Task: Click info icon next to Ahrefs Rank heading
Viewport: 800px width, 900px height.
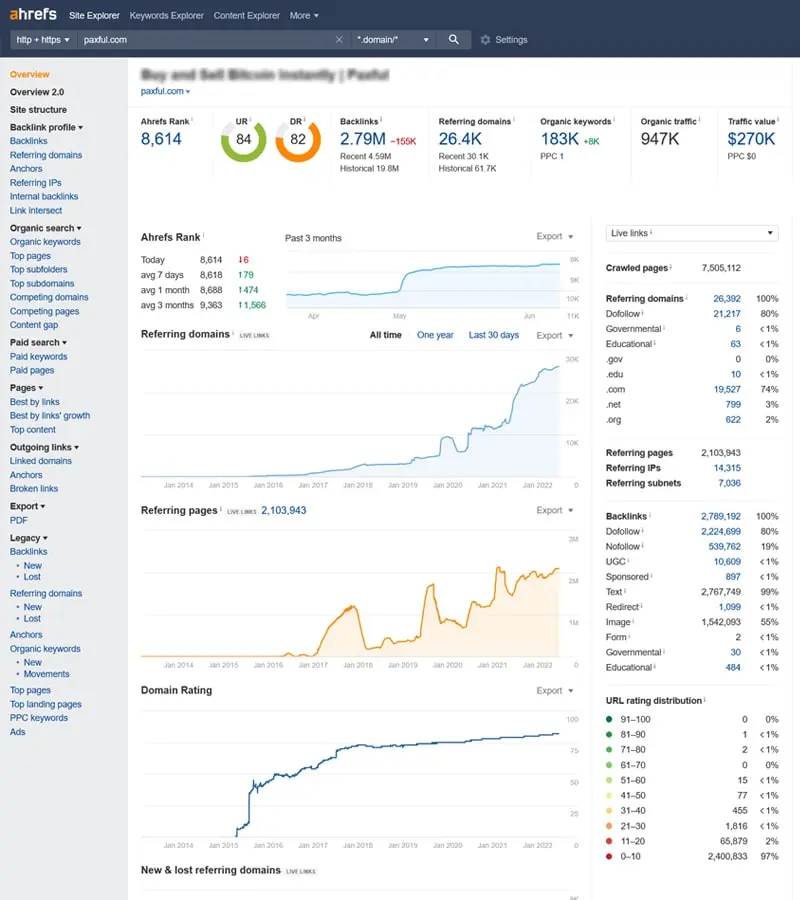Action: point(203,235)
